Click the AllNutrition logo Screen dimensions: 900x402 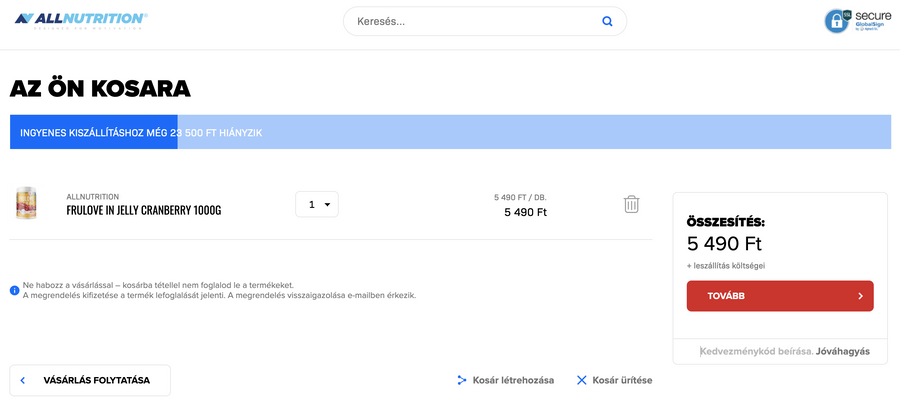(x=78, y=20)
